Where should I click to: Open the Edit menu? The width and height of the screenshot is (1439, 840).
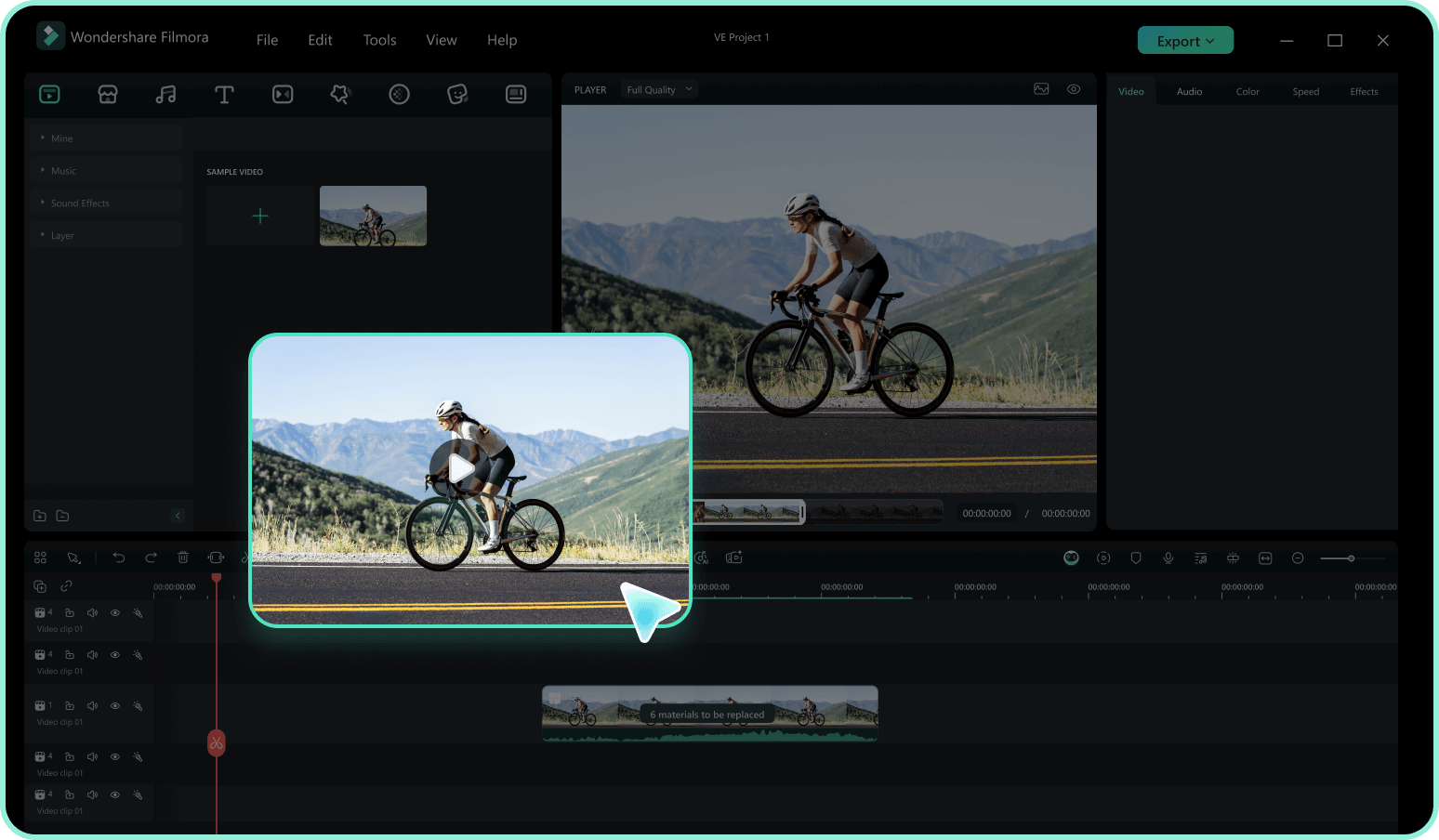[320, 40]
